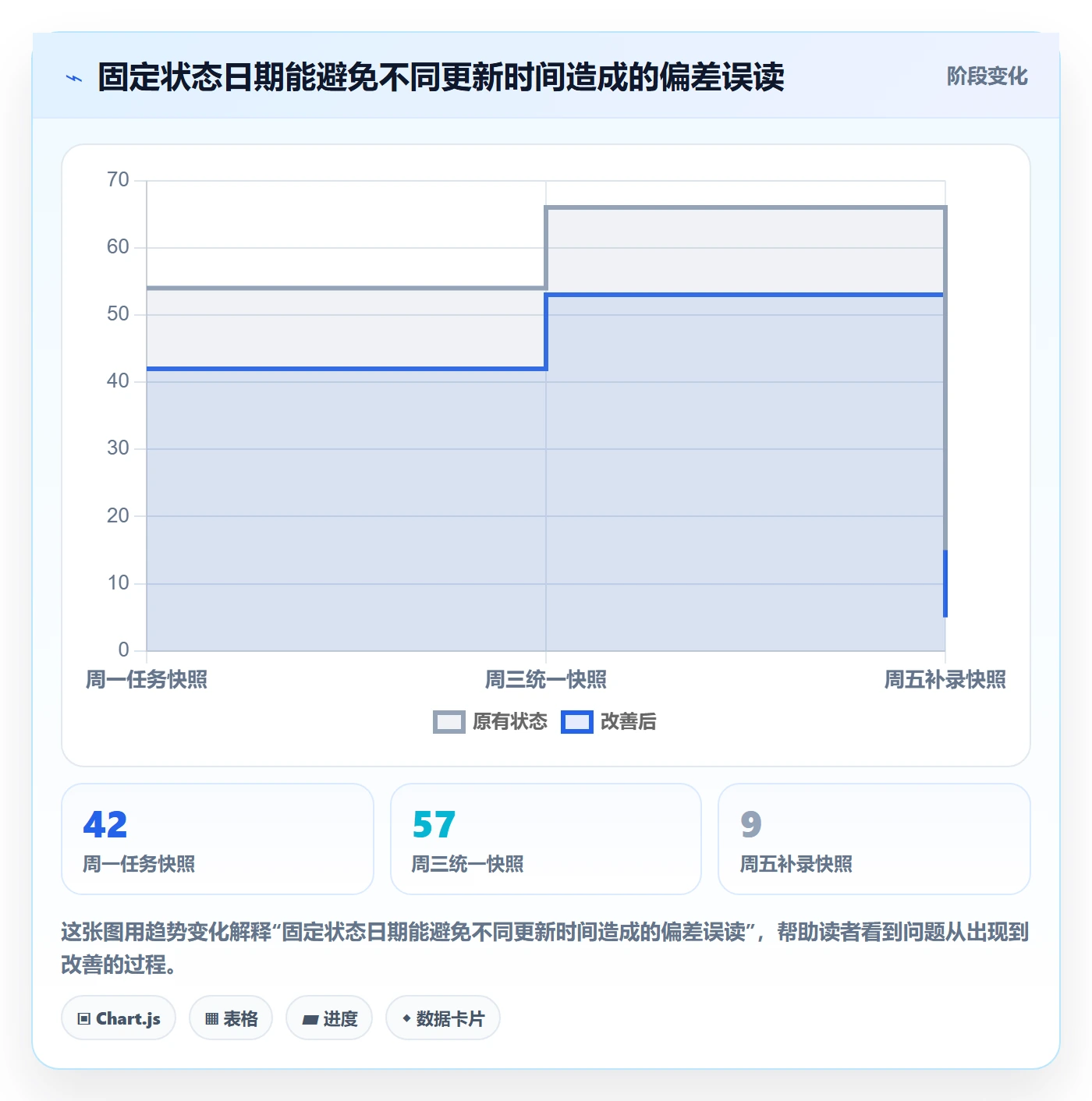Click the 9 周五补录快照 stat card

click(x=874, y=839)
